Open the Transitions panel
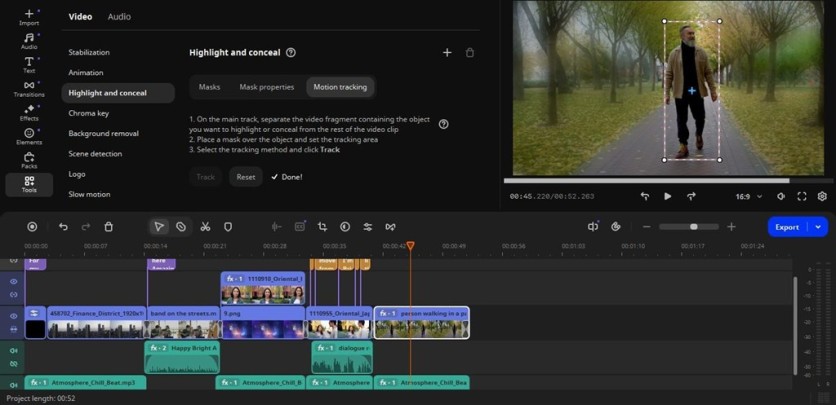The image size is (836, 405). (x=29, y=89)
